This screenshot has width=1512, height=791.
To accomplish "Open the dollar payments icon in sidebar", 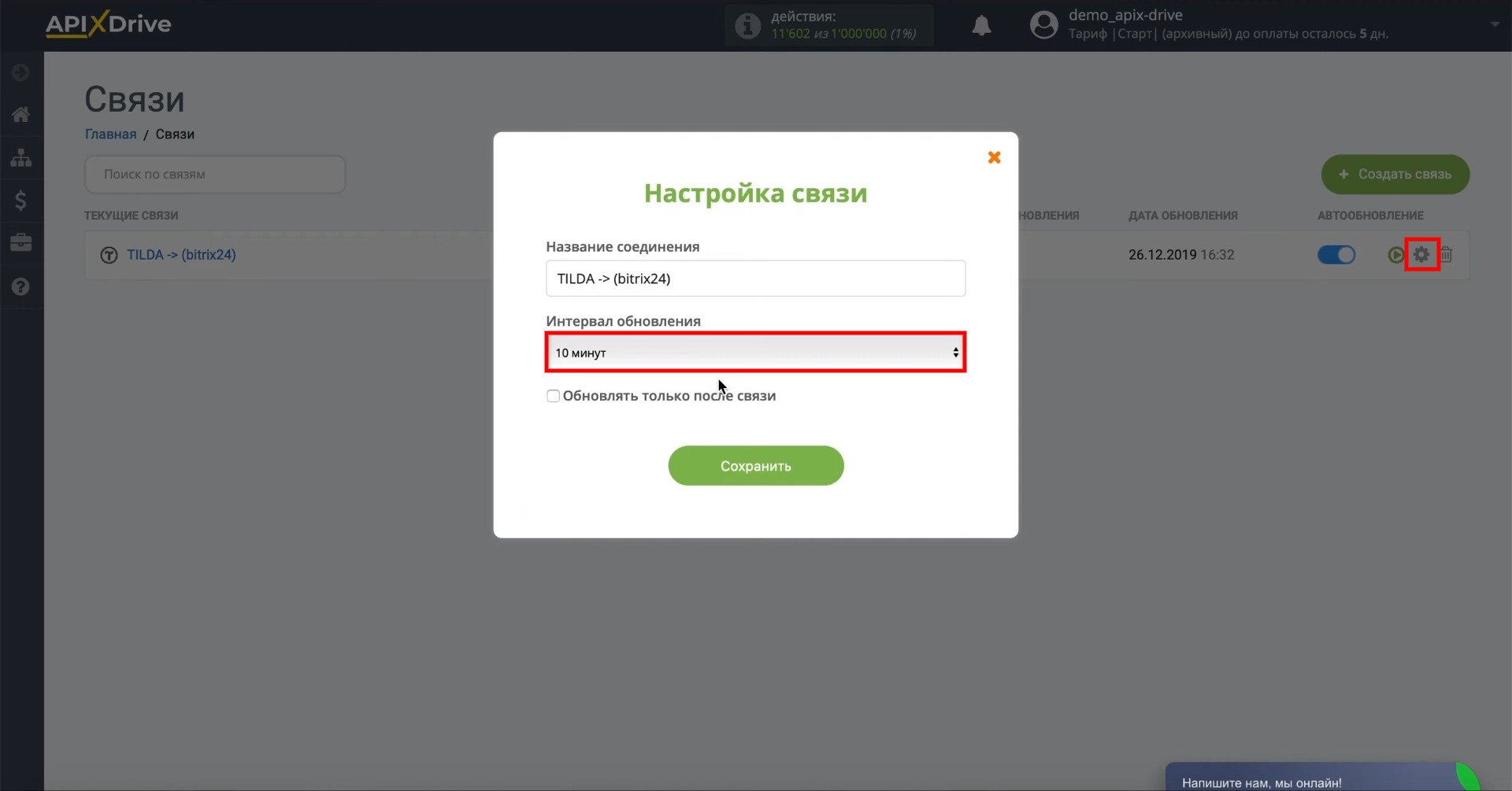I will (21, 201).
